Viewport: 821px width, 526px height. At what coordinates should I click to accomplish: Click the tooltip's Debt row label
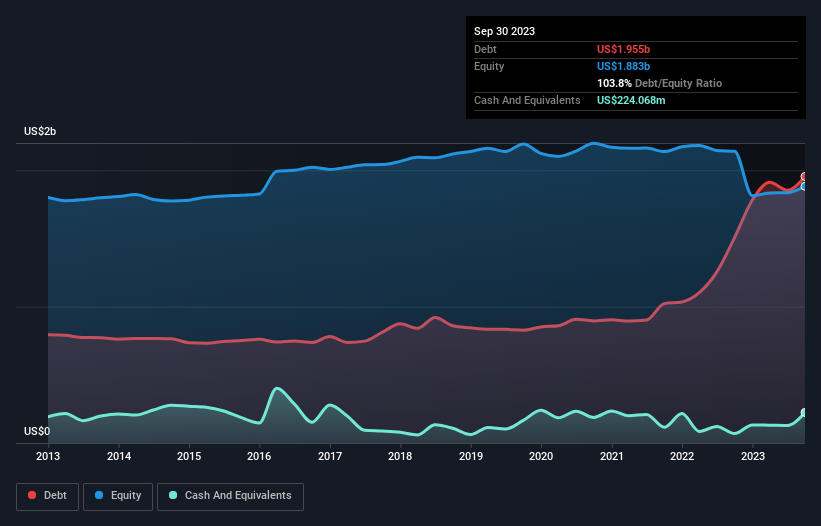485,49
